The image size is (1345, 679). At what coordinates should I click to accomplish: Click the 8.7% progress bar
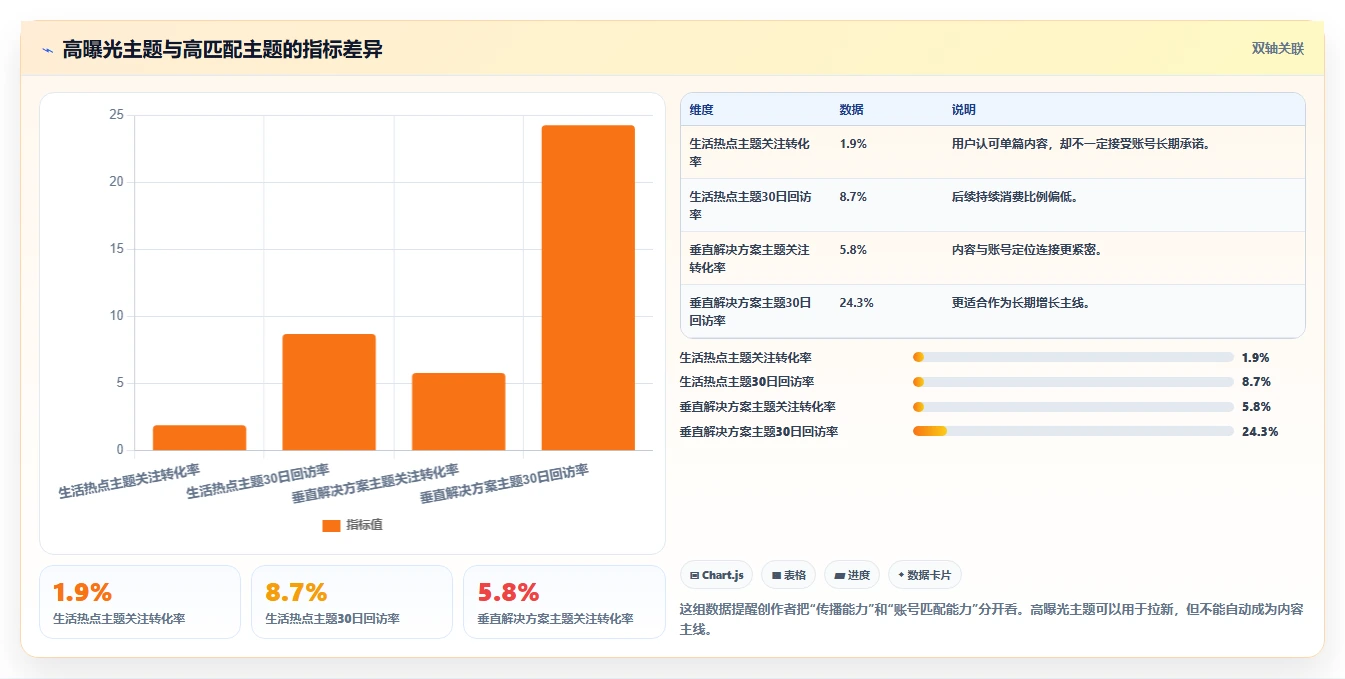coord(1073,382)
